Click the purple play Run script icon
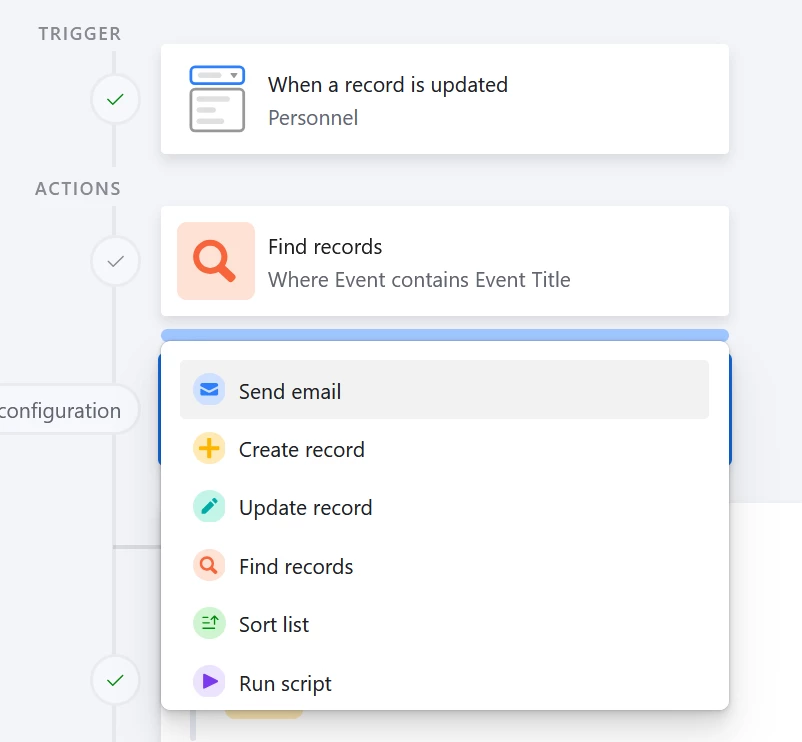Screen dimensions: 802x742 click(209, 682)
